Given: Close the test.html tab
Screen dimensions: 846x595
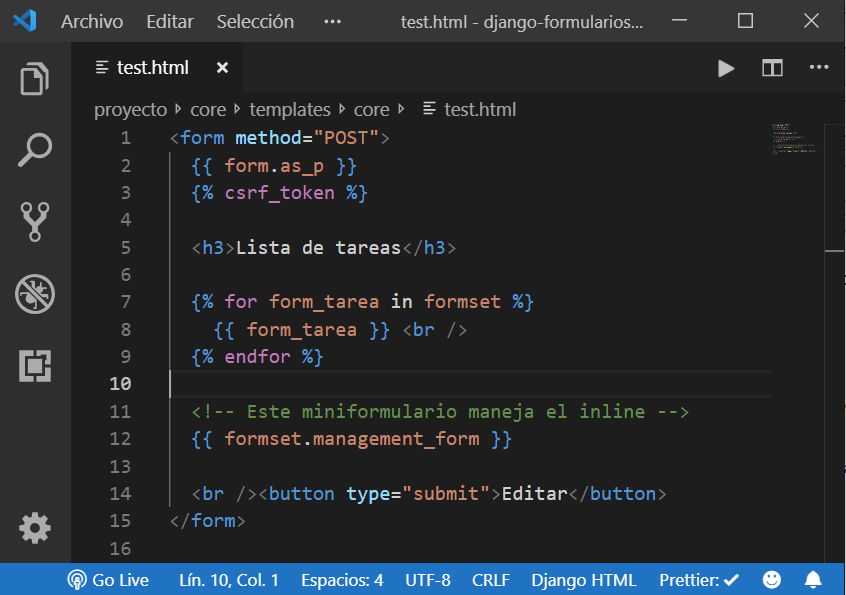Looking at the screenshot, I should tap(222, 68).
